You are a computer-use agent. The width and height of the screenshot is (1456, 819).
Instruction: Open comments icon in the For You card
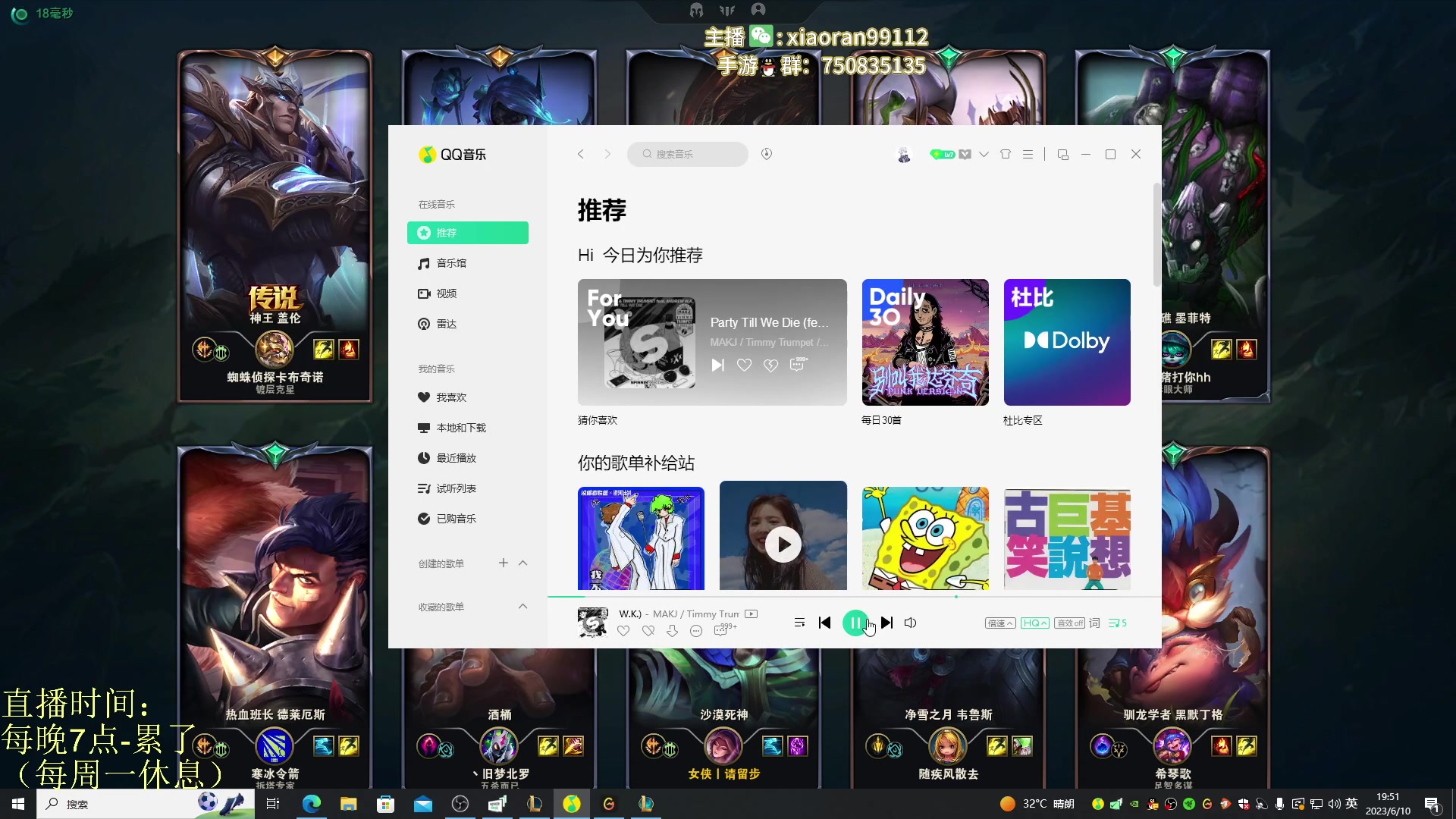tap(799, 364)
